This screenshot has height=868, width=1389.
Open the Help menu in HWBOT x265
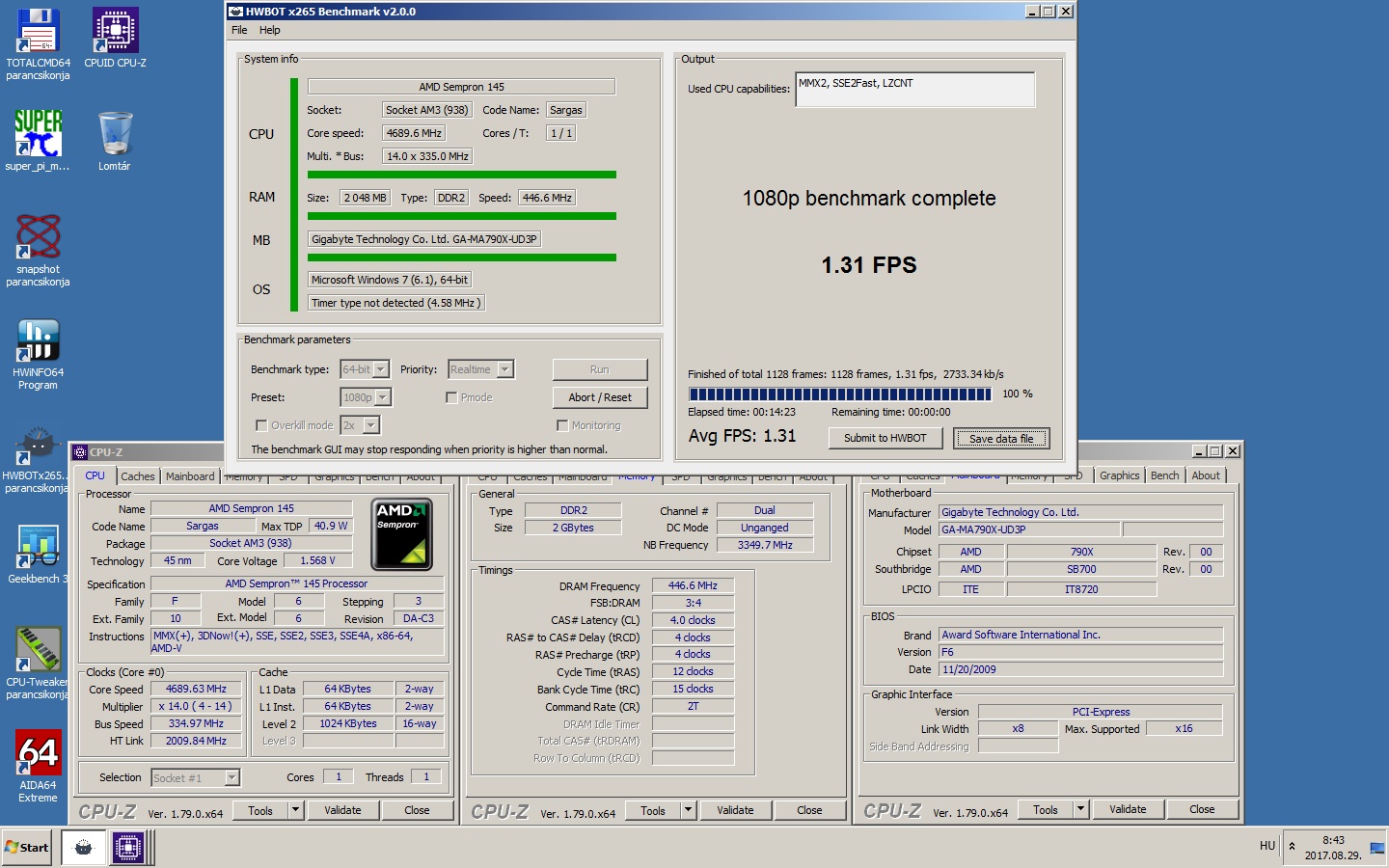coord(270,30)
